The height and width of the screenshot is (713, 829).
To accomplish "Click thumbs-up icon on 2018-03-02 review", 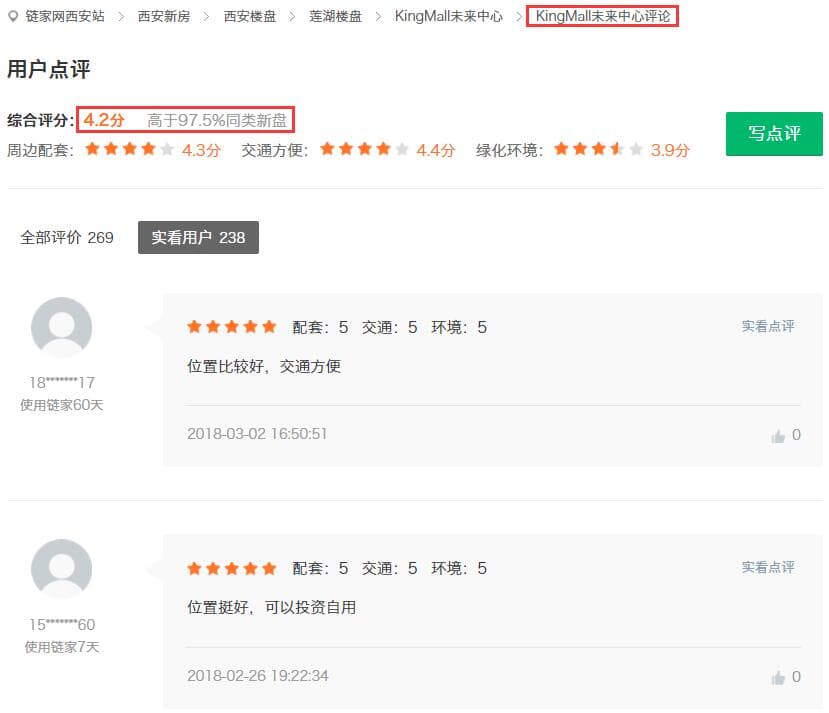I will 778,436.
